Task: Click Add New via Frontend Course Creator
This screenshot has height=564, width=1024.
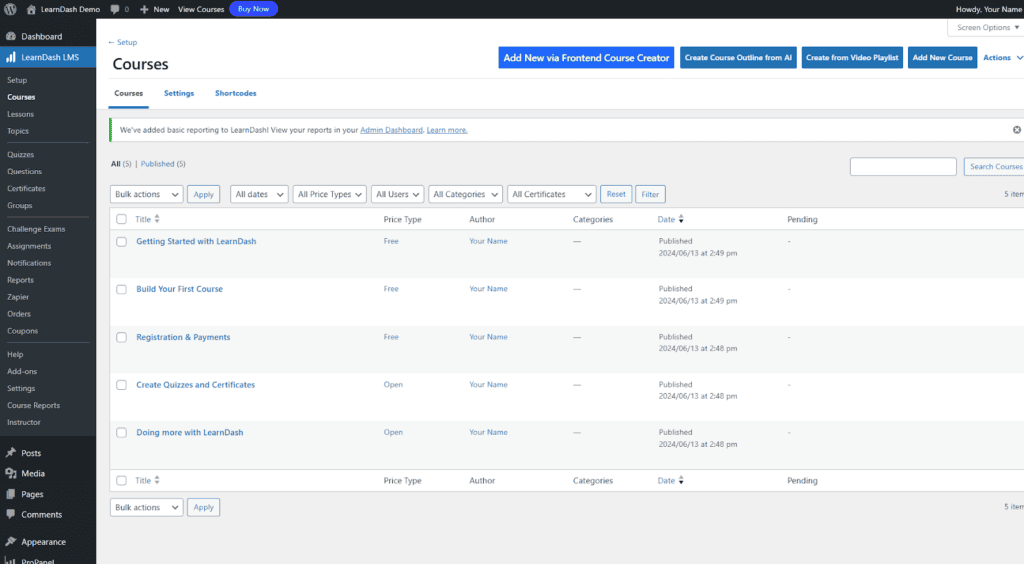Action: [586, 57]
